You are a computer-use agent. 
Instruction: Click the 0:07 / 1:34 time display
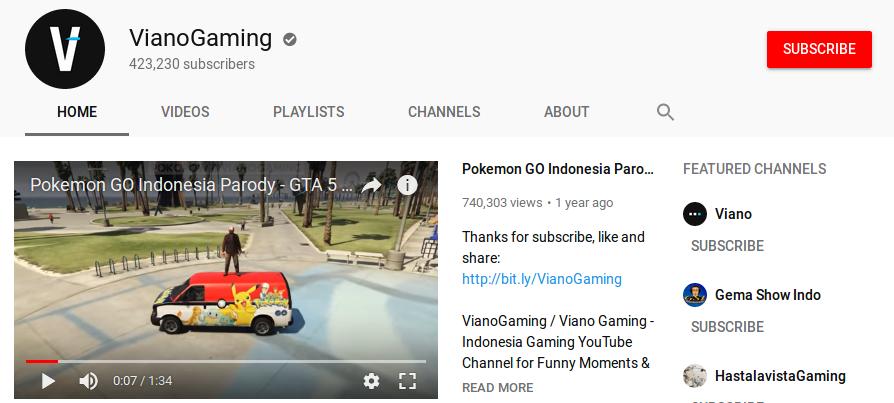pyautogui.click(x=143, y=381)
